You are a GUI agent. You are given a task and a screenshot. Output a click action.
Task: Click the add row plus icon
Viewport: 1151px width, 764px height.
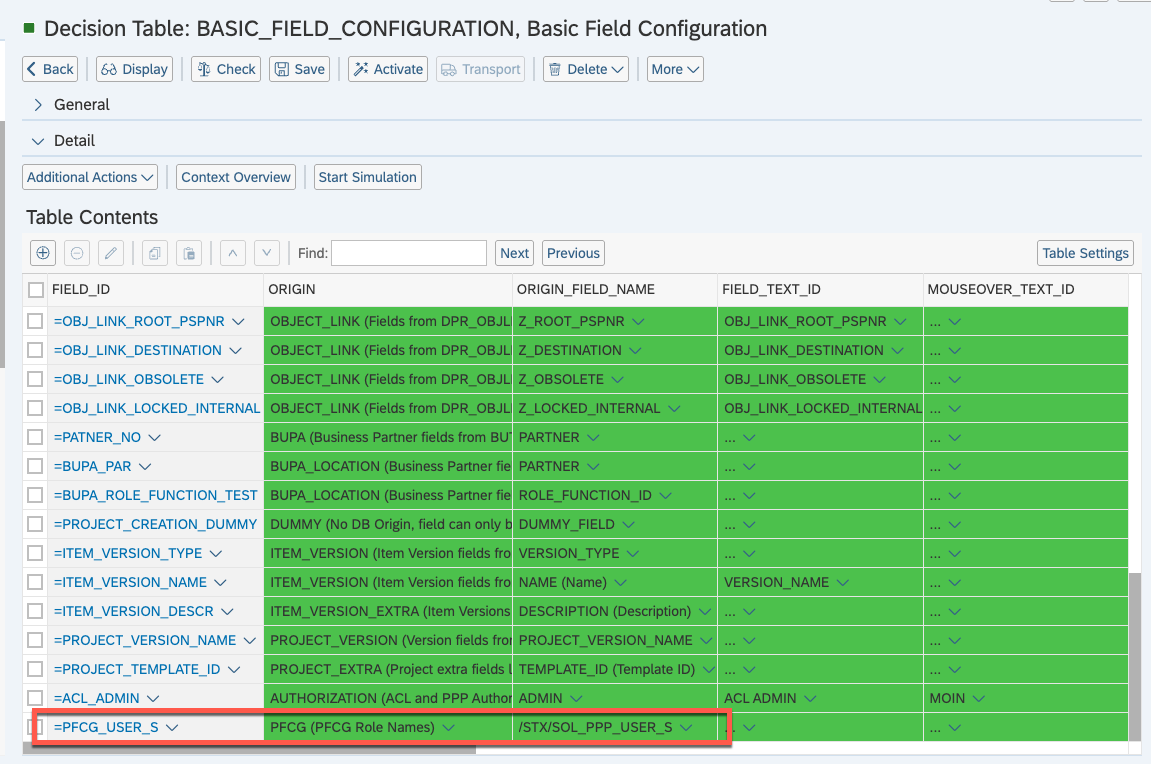coord(42,253)
